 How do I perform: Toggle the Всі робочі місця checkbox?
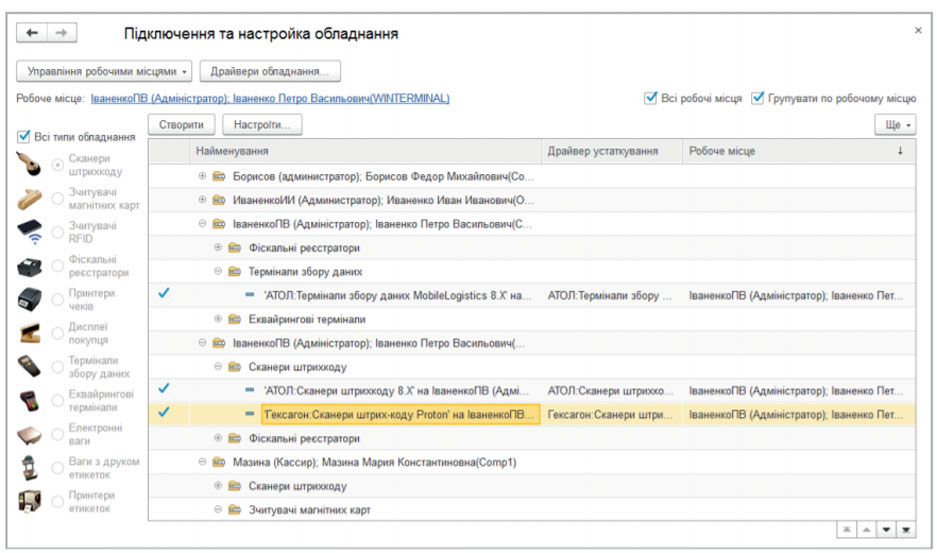[x=650, y=98]
